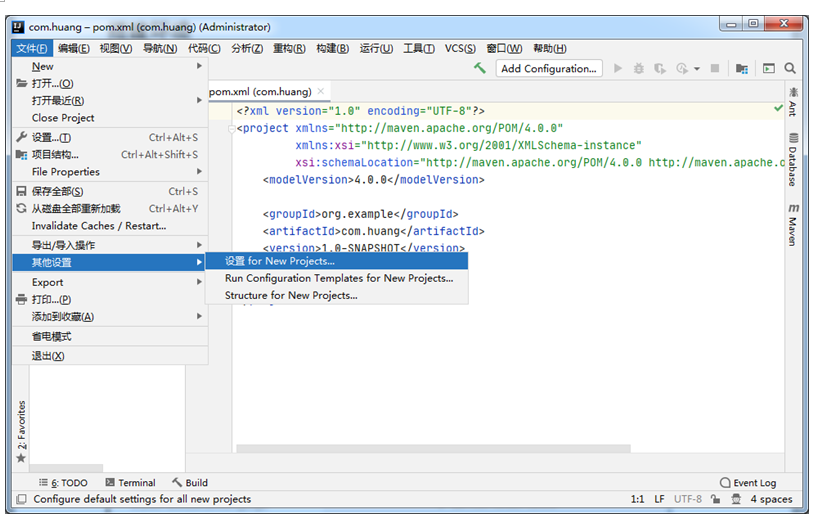The image size is (825, 517).
Task: Open the 帮助 menu
Action: [550, 48]
